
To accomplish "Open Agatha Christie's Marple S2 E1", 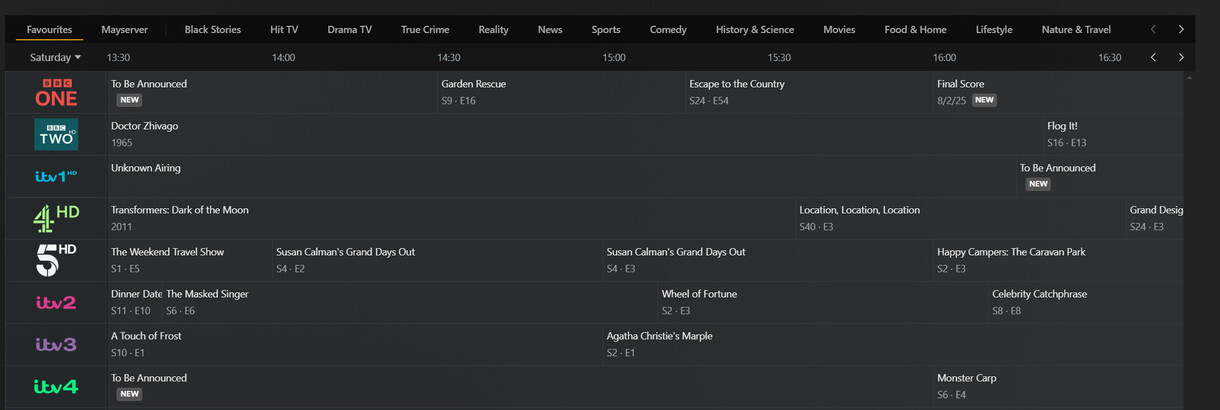I will [x=893, y=344].
